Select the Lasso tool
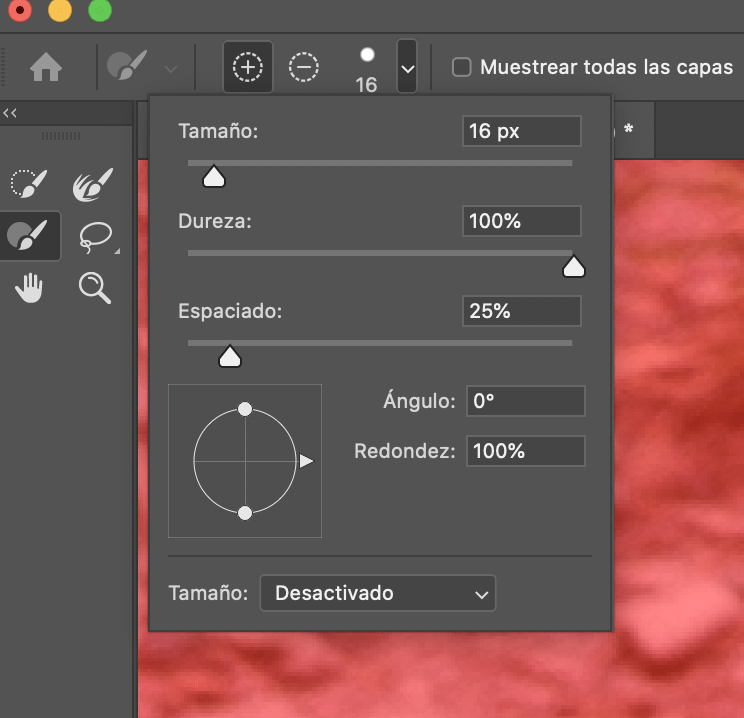The image size is (744, 718). tap(97, 237)
